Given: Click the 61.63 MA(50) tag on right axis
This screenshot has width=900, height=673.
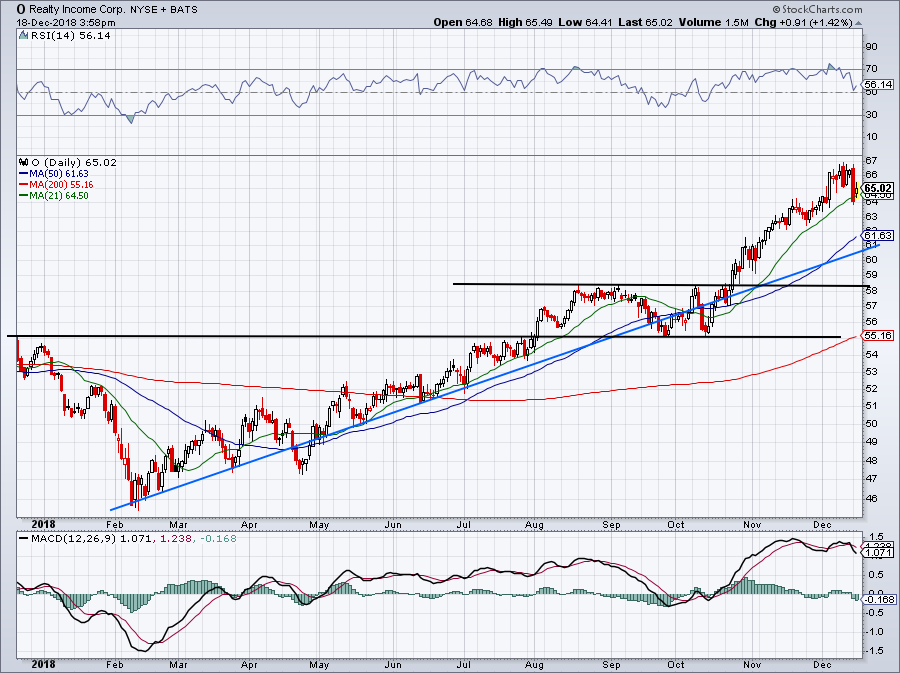Looking at the screenshot, I should pyautogui.click(x=879, y=235).
